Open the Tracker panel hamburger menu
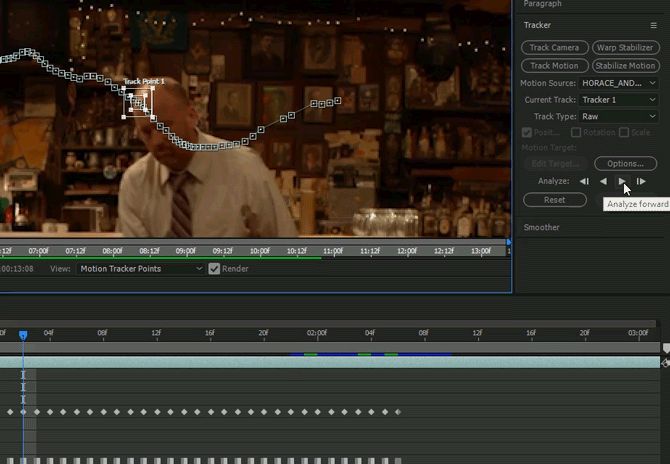 click(x=653, y=25)
